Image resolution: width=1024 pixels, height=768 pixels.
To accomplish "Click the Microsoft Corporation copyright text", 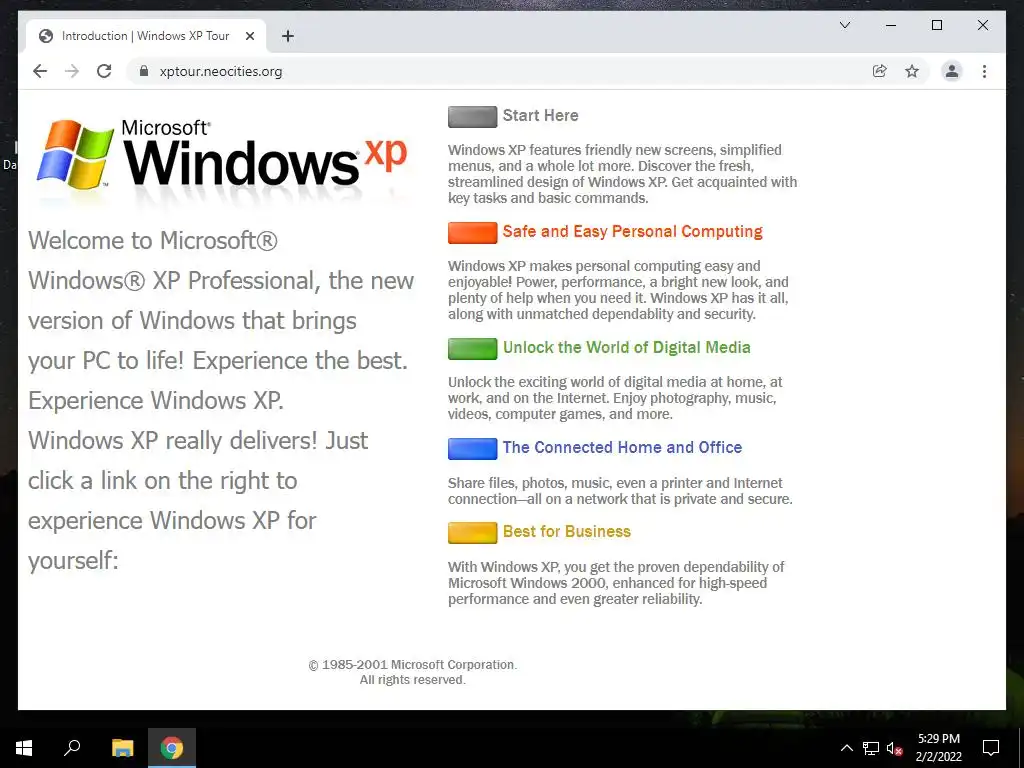I will [413, 665].
